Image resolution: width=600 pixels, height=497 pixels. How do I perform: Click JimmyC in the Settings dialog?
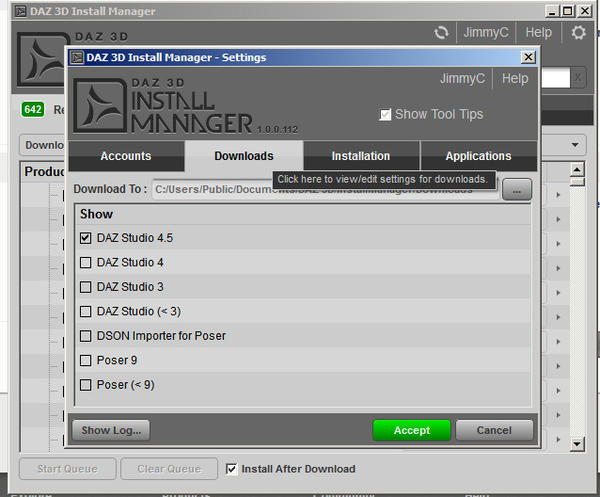coord(462,78)
